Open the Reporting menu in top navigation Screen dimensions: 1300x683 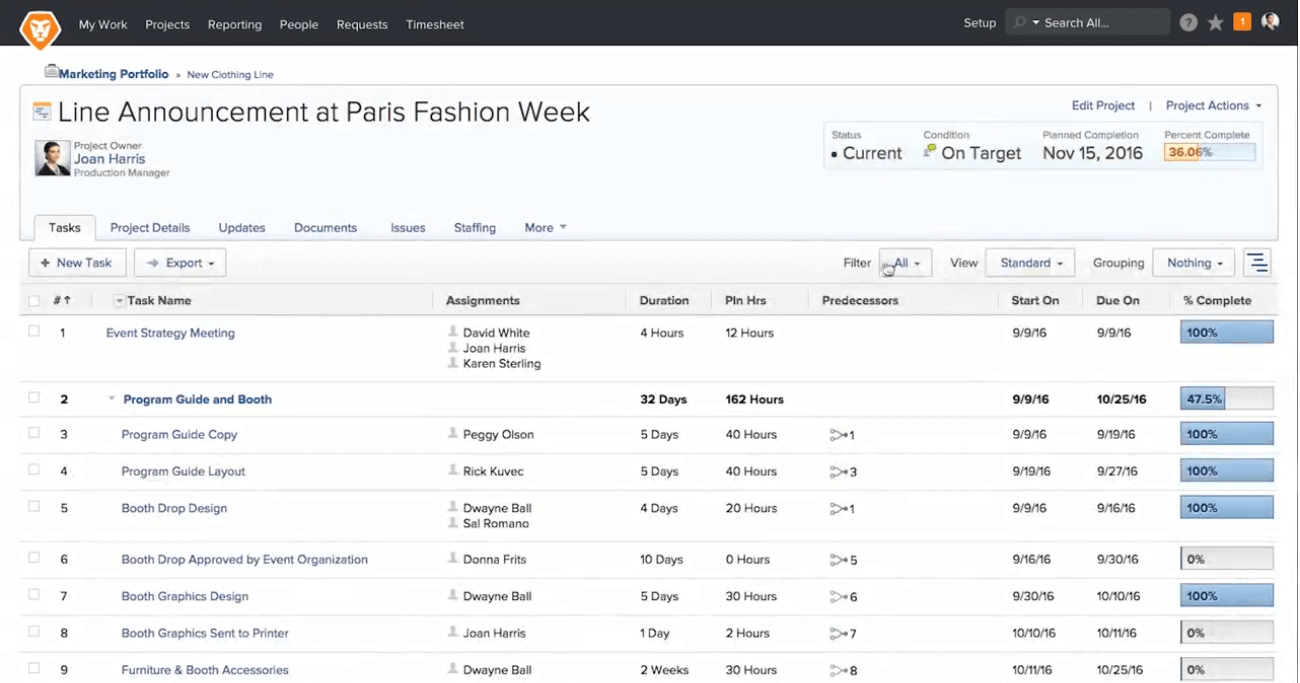point(234,24)
